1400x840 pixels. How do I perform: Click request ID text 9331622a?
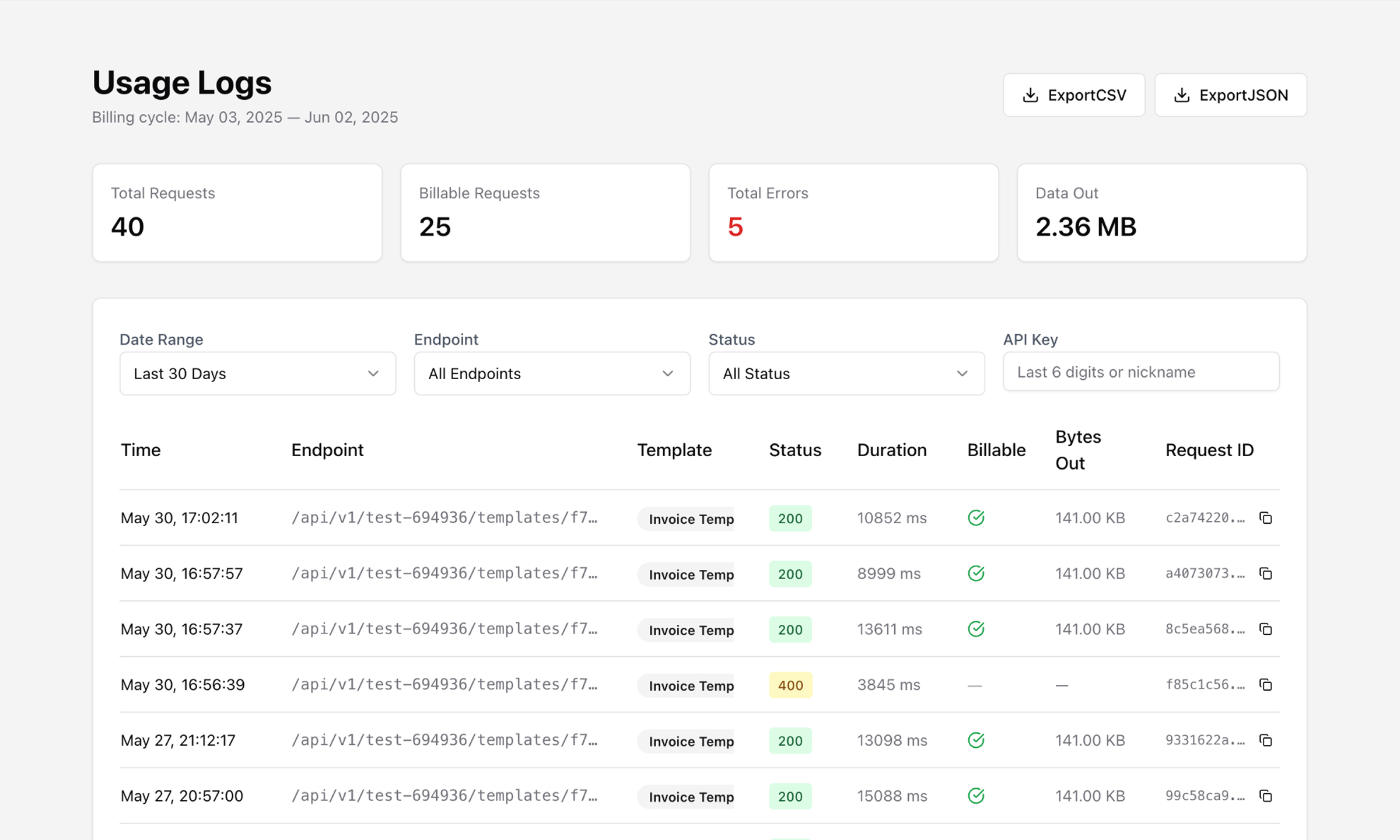click(1205, 740)
